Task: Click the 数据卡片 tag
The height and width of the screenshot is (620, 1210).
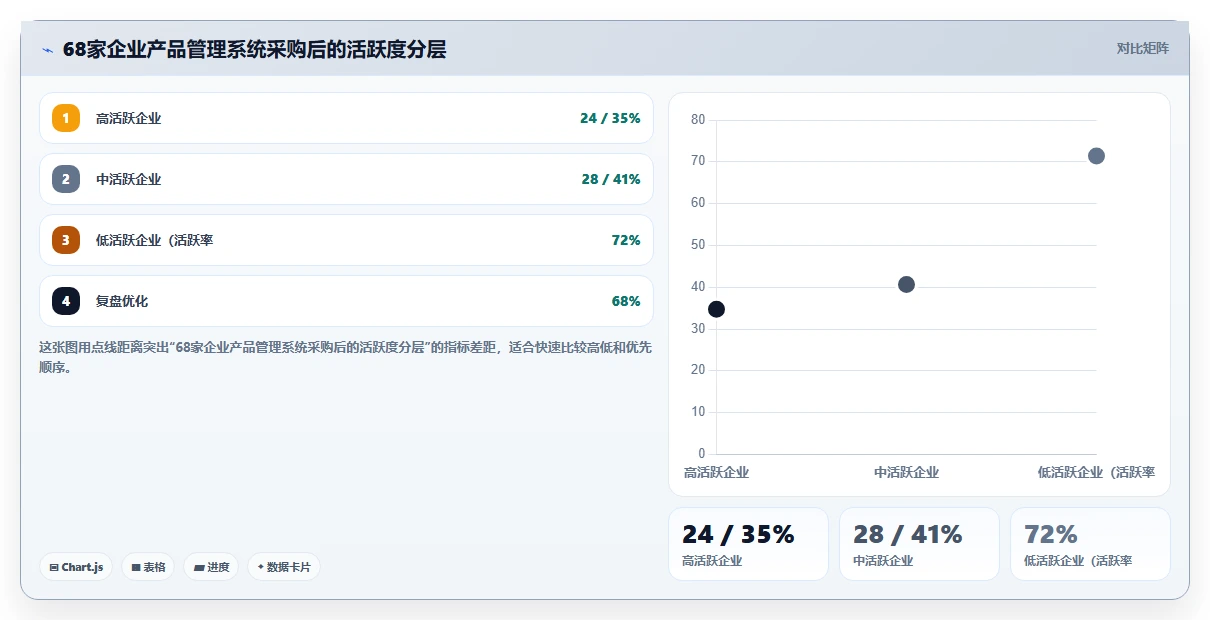Action: (x=284, y=567)
